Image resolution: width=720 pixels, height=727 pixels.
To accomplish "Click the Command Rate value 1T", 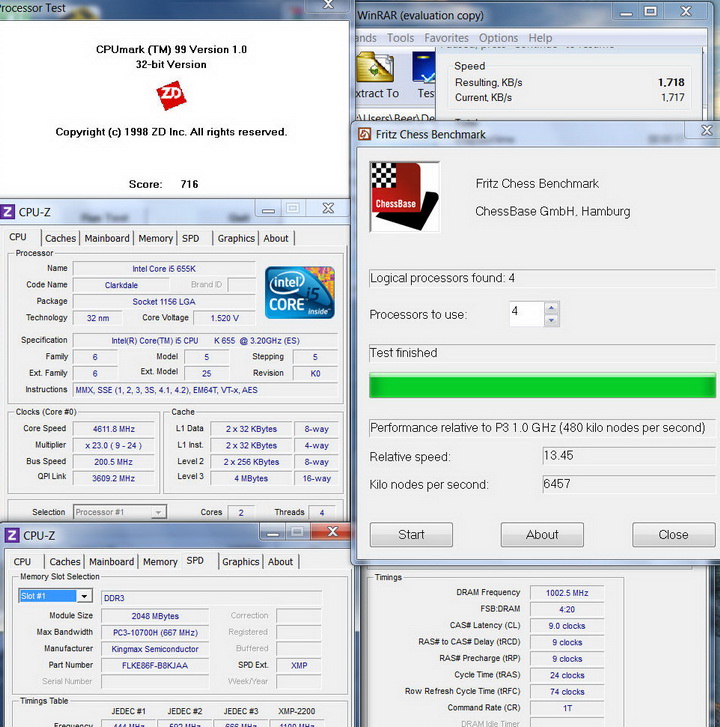I will [x=567, y=708].
